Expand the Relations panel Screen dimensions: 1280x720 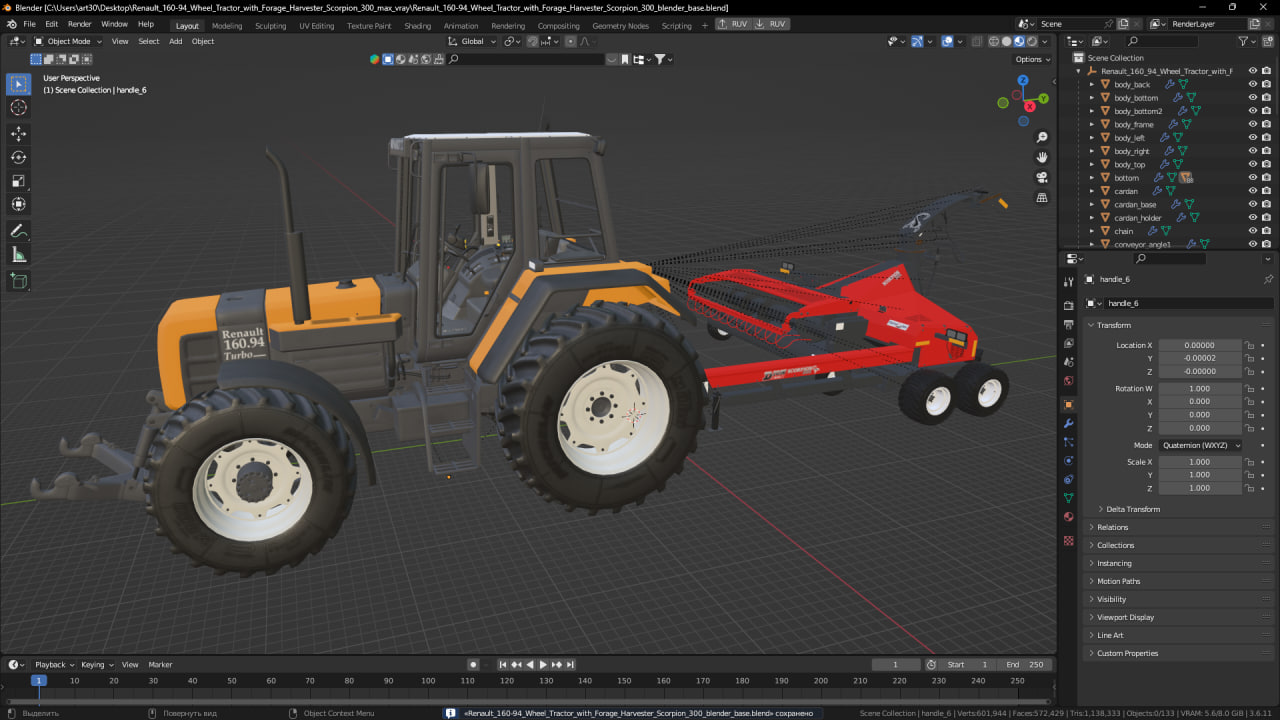1112,527
